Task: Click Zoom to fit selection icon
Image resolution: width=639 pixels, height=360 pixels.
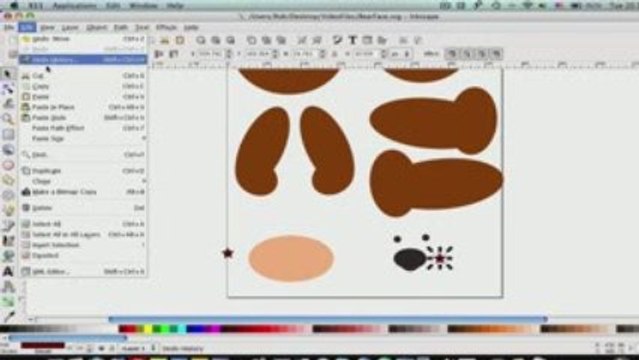Action: [200, 40]
